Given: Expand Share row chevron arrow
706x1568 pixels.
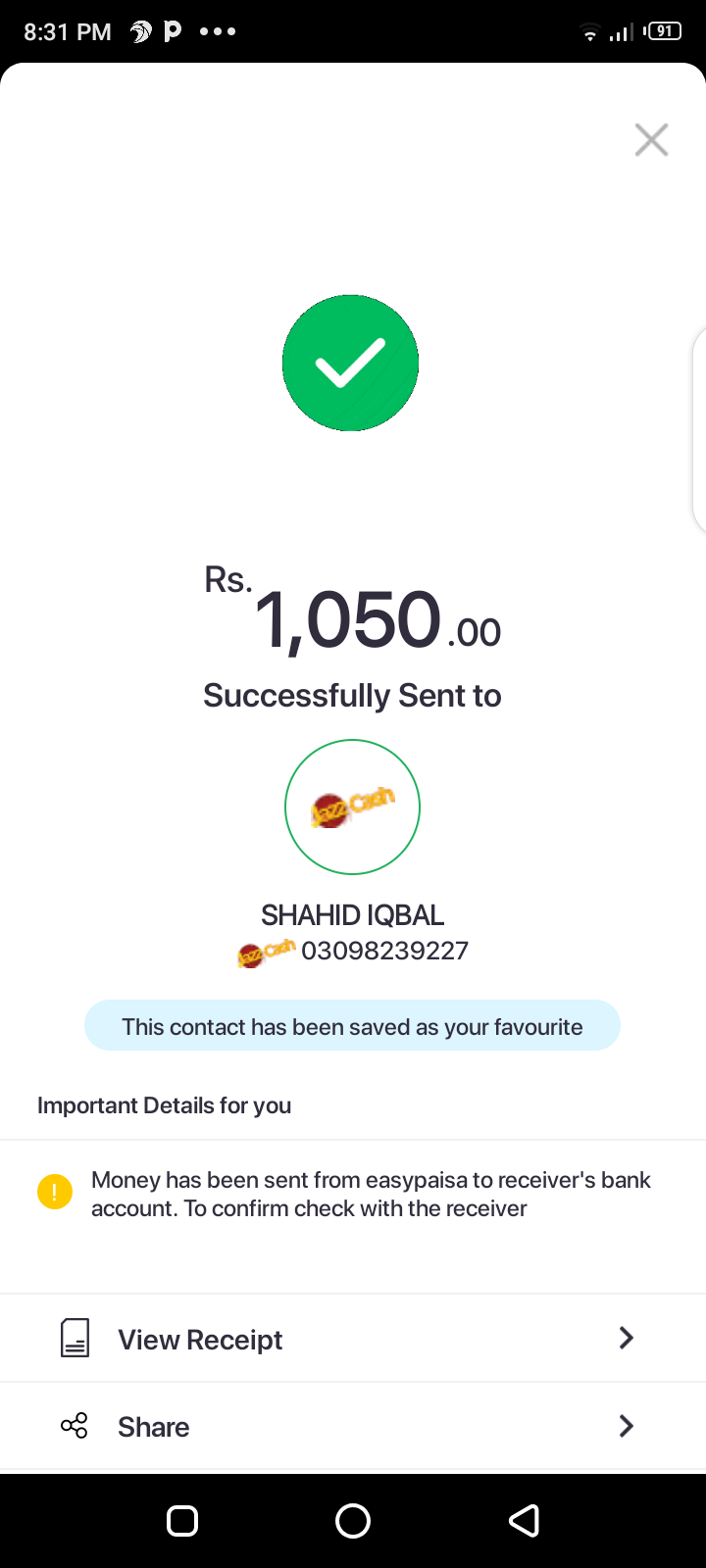Looking at the screenshot, I should pyautogui.click(x=627, y=1426).
